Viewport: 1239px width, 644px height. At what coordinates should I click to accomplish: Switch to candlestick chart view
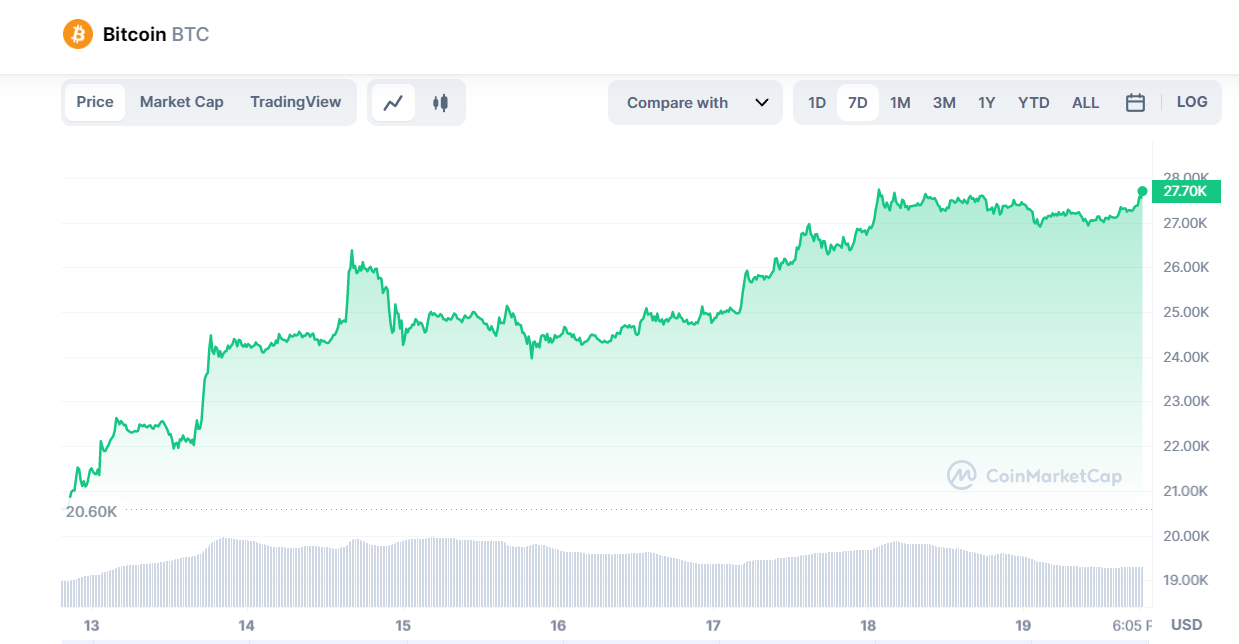click(440, 102)
